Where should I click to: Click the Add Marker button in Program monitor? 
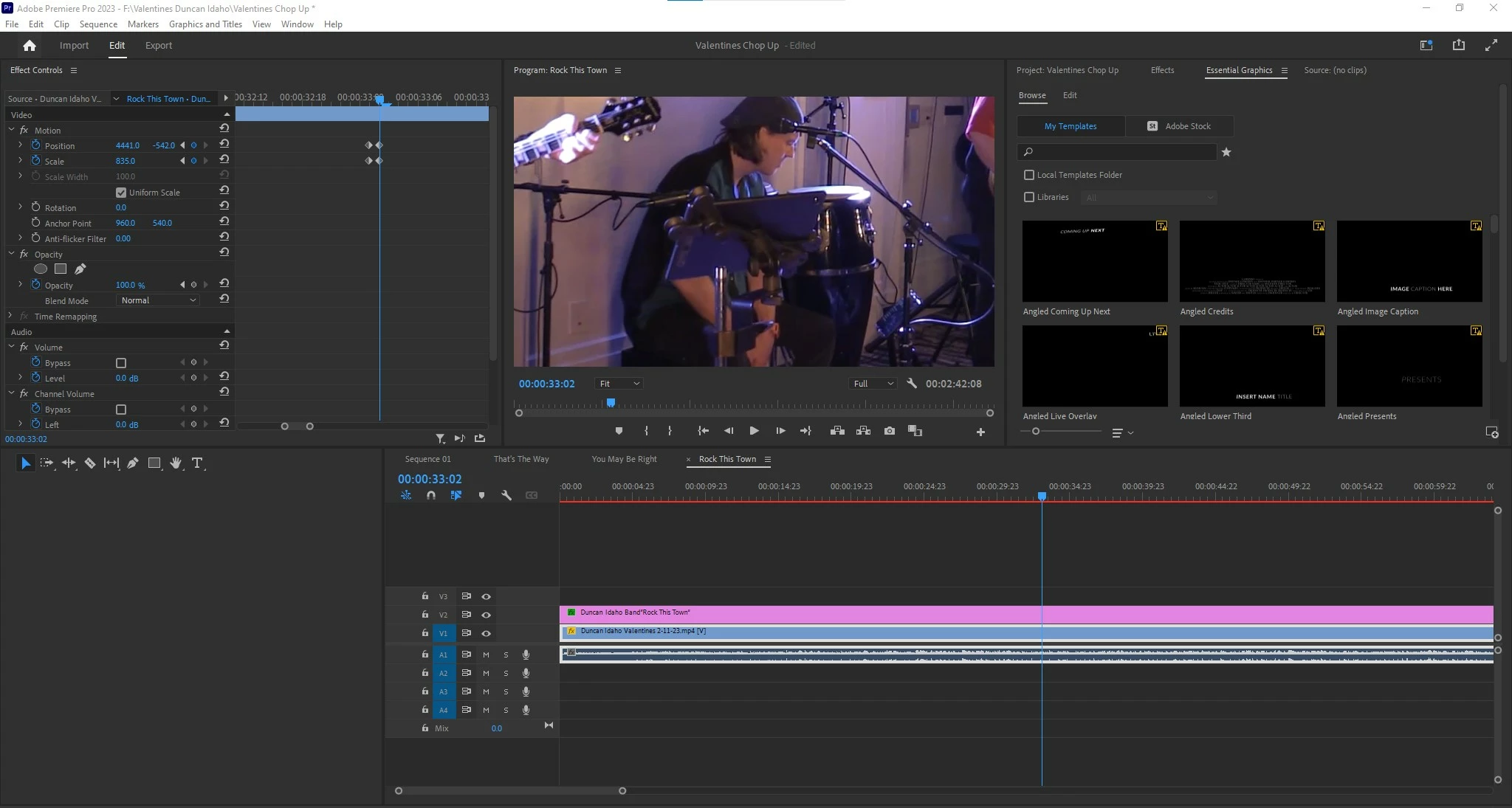(x=619, y=431)
